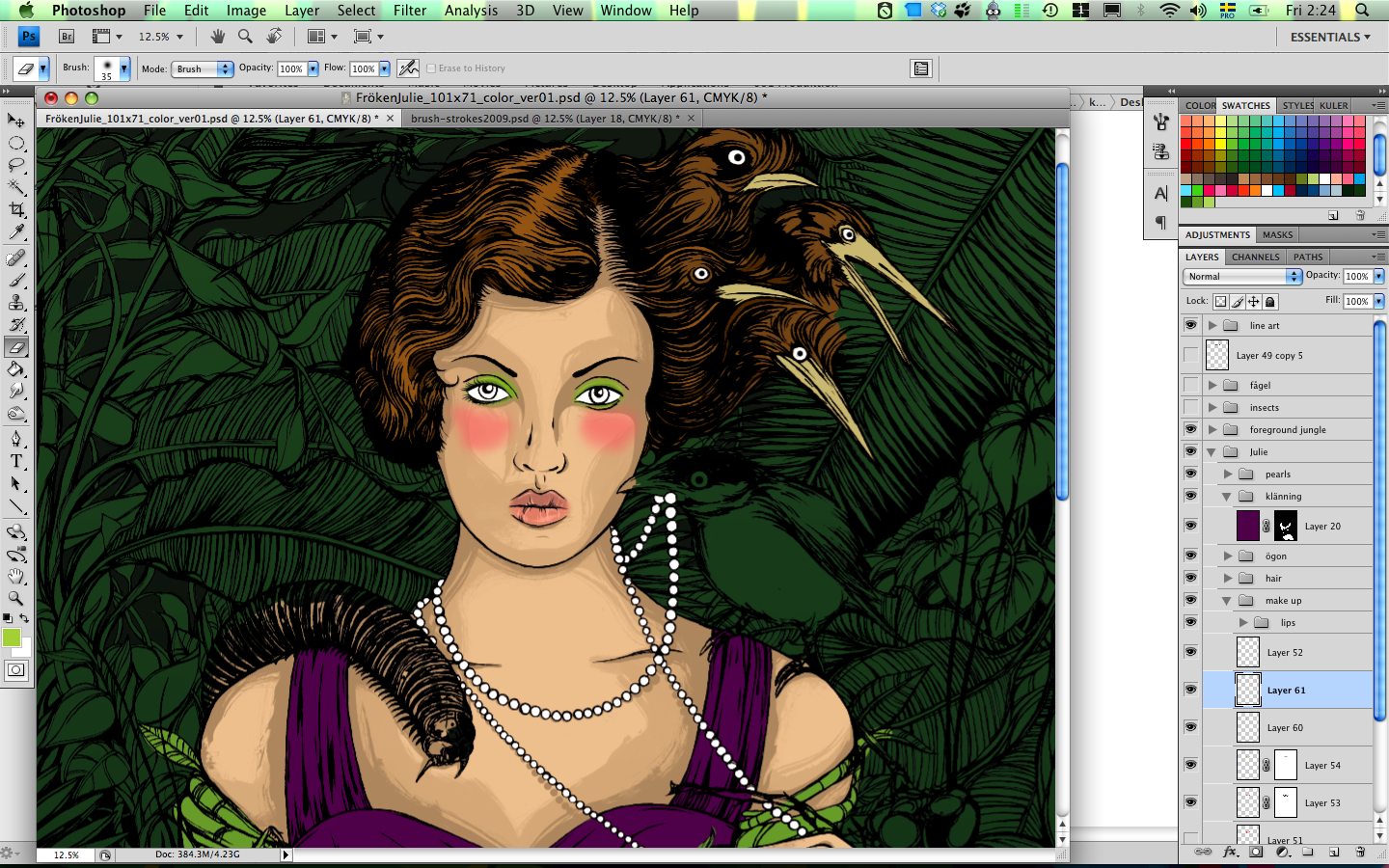Image resolution: width=1389 pixels, height=868 pixels.
Task: Toggle Quick Mask mode
Action: pos(16,670)
